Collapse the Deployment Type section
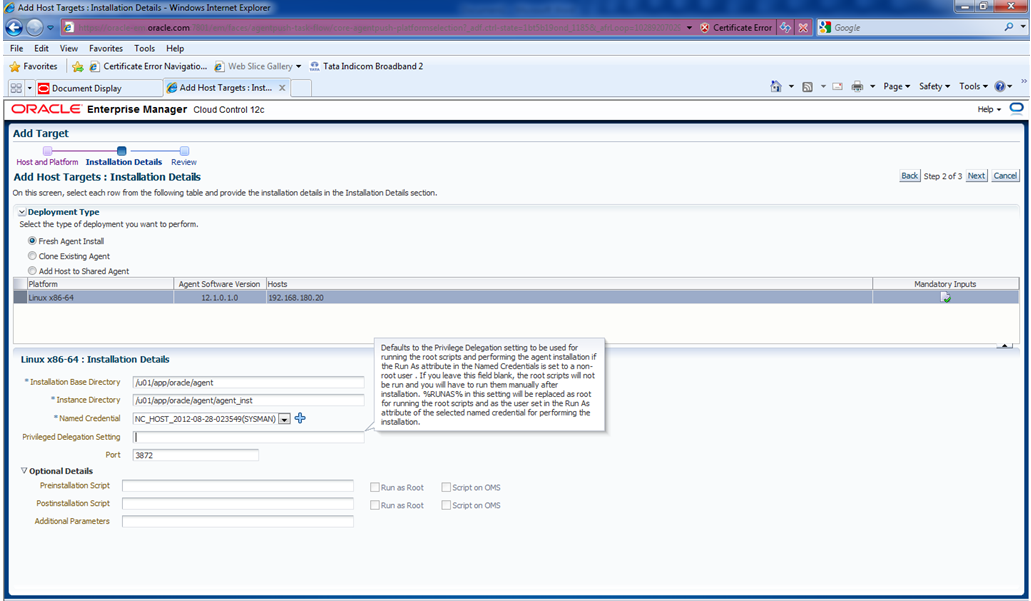The width and height of the screenshot is (1031, 601). (x=22, y=212)
